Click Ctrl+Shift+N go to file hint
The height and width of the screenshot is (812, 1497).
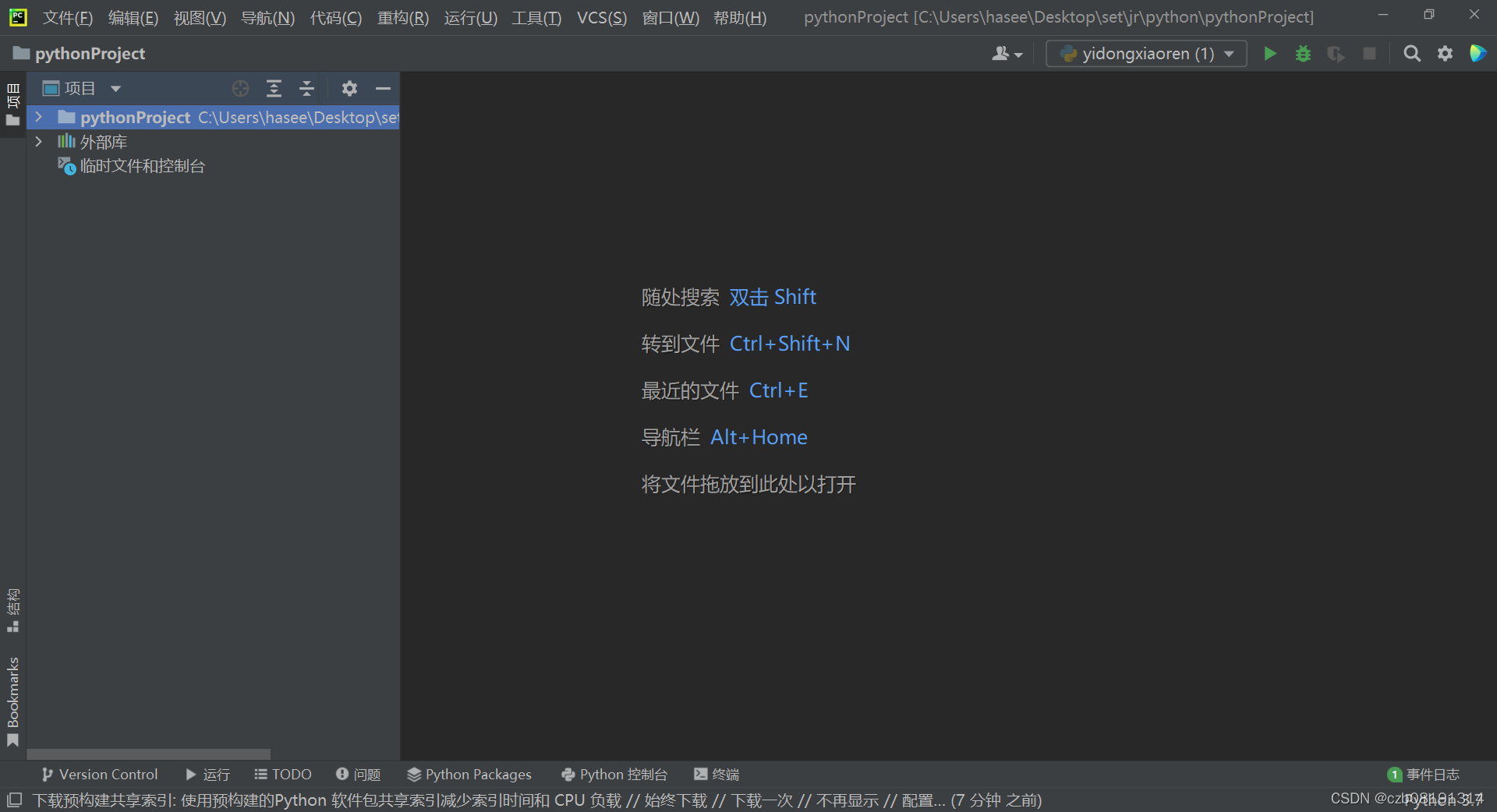[790, 344]
